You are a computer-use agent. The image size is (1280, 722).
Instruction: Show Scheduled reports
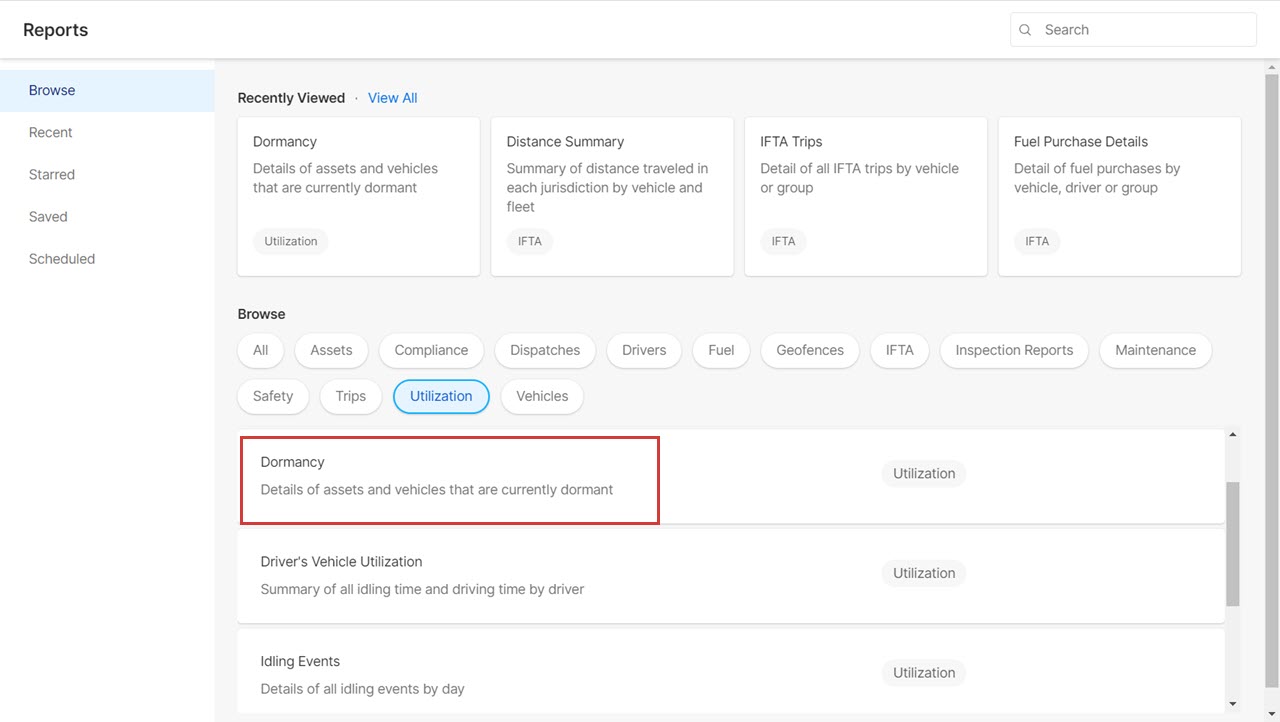[107, 258]
